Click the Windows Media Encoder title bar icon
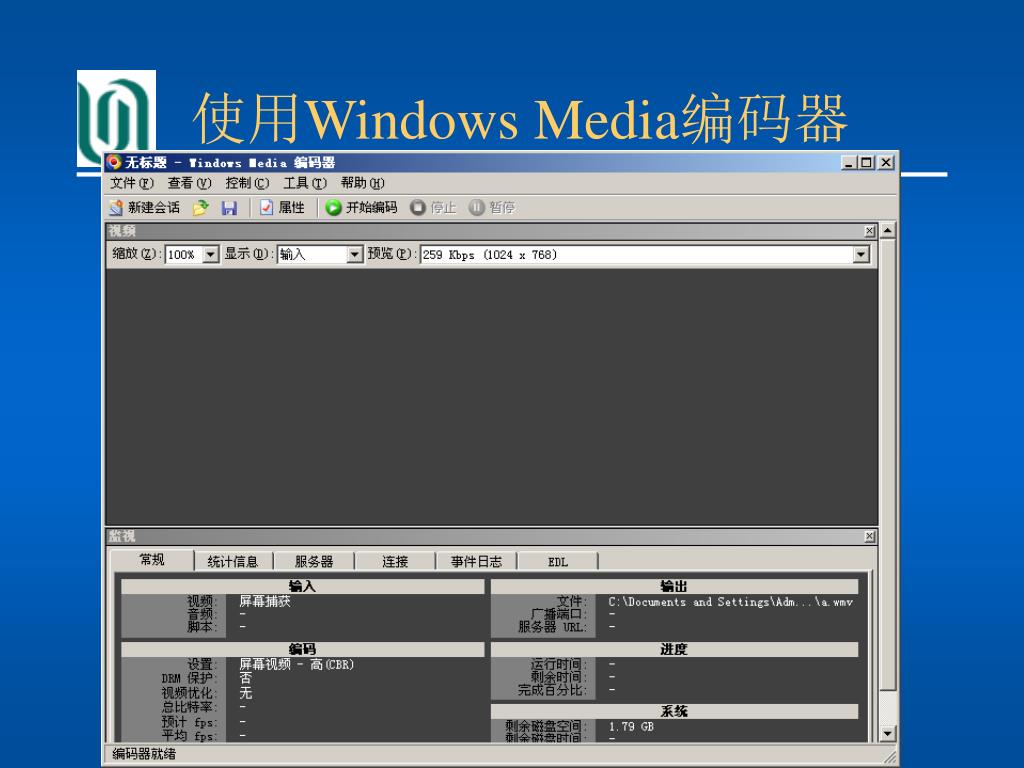 [114, 162]
